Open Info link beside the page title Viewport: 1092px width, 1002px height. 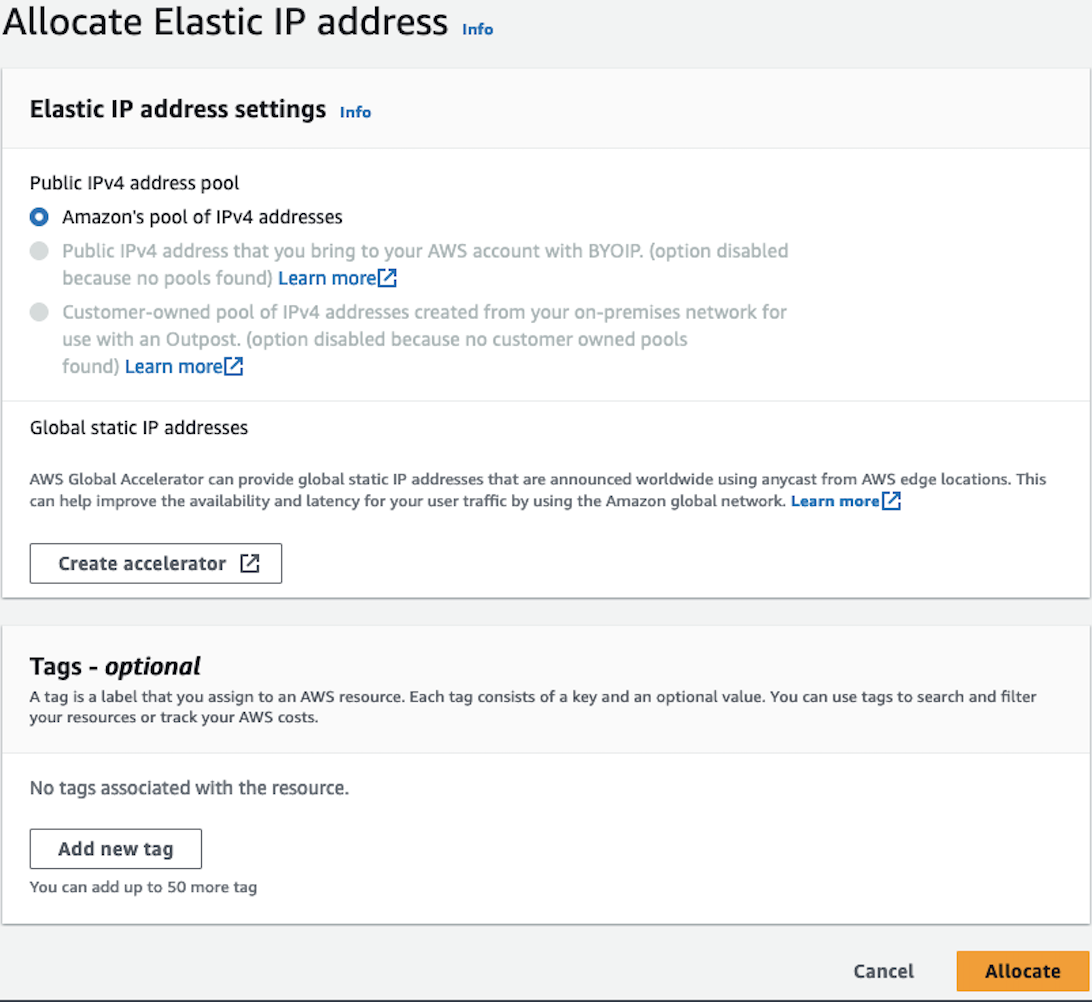pos(477,29)
